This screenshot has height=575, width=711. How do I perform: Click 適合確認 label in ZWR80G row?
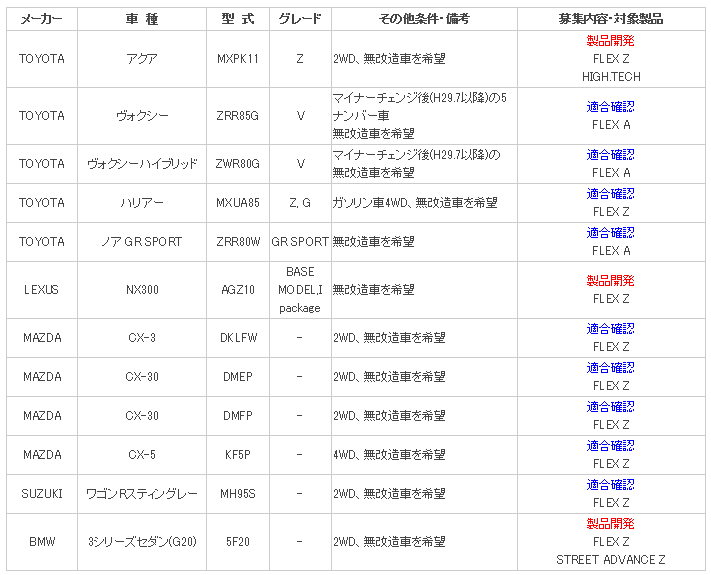pos(611,155)
